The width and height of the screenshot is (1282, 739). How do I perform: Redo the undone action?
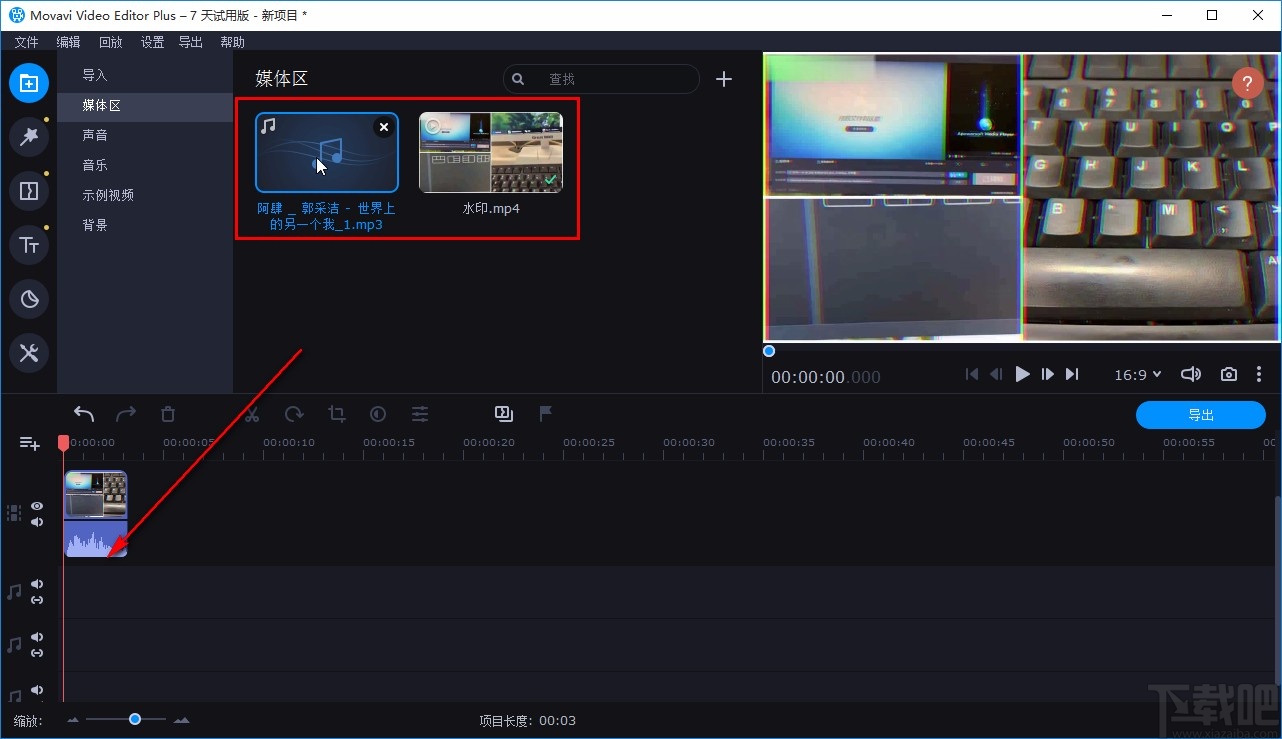(126, 414)
